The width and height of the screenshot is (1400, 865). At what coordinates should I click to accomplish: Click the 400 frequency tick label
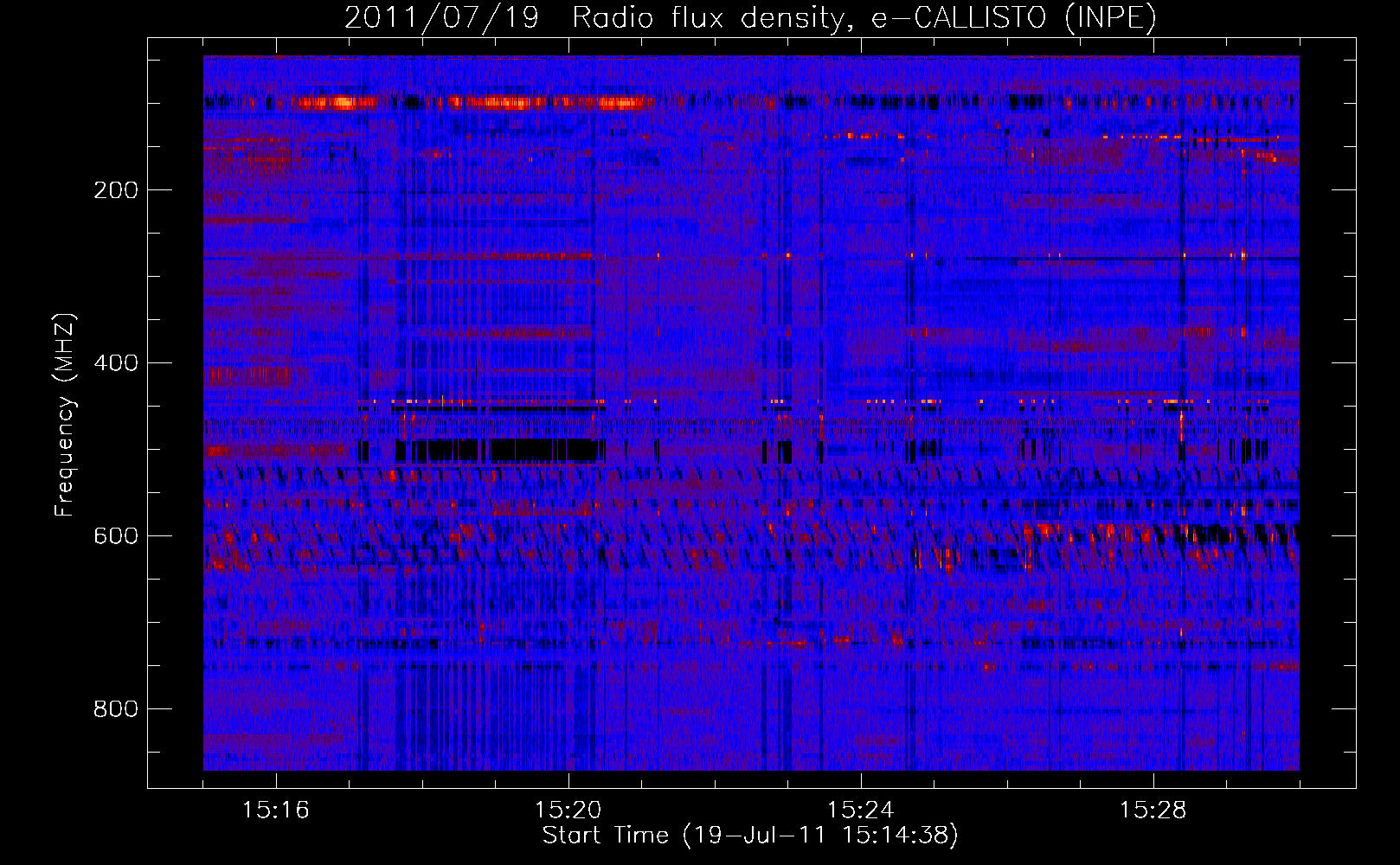116,363
